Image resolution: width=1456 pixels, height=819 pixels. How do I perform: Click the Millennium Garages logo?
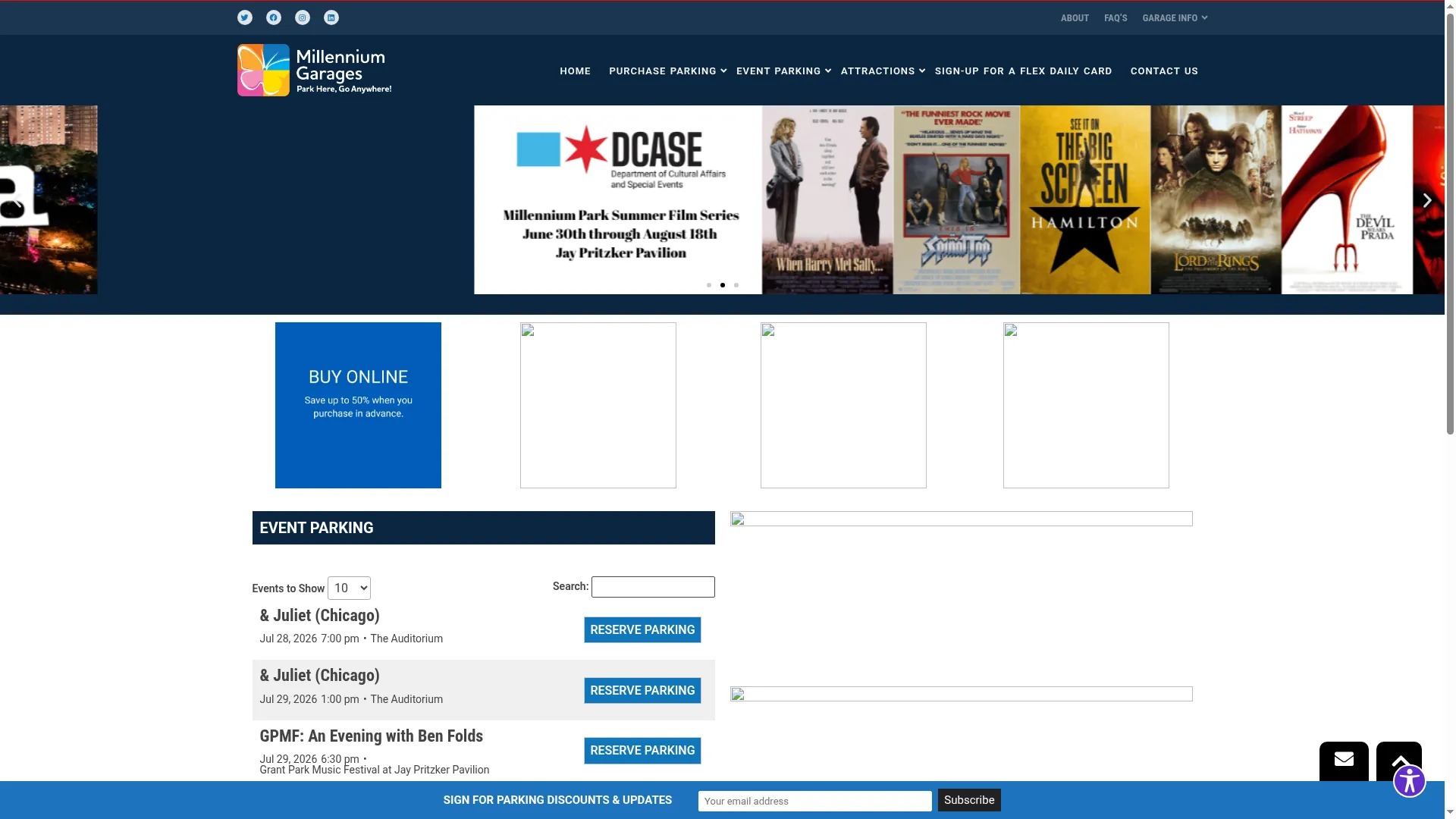click(x=314, y=70)
